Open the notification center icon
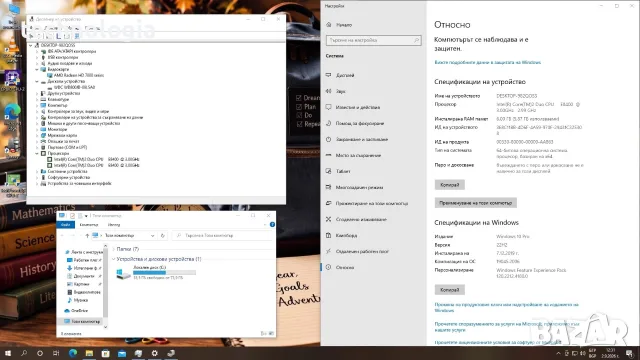Image resolution: width=640 pixels, height=360 pixels. click(x=629, y=353)
